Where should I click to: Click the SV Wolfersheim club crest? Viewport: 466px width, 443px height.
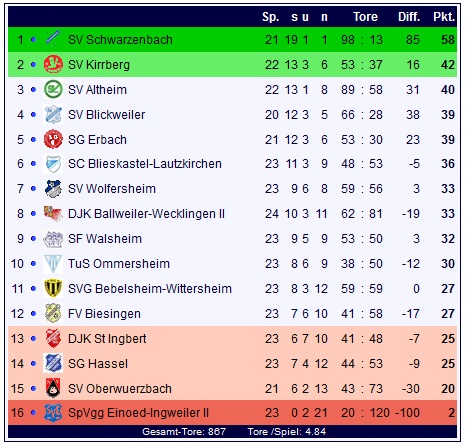coord(53,189)
